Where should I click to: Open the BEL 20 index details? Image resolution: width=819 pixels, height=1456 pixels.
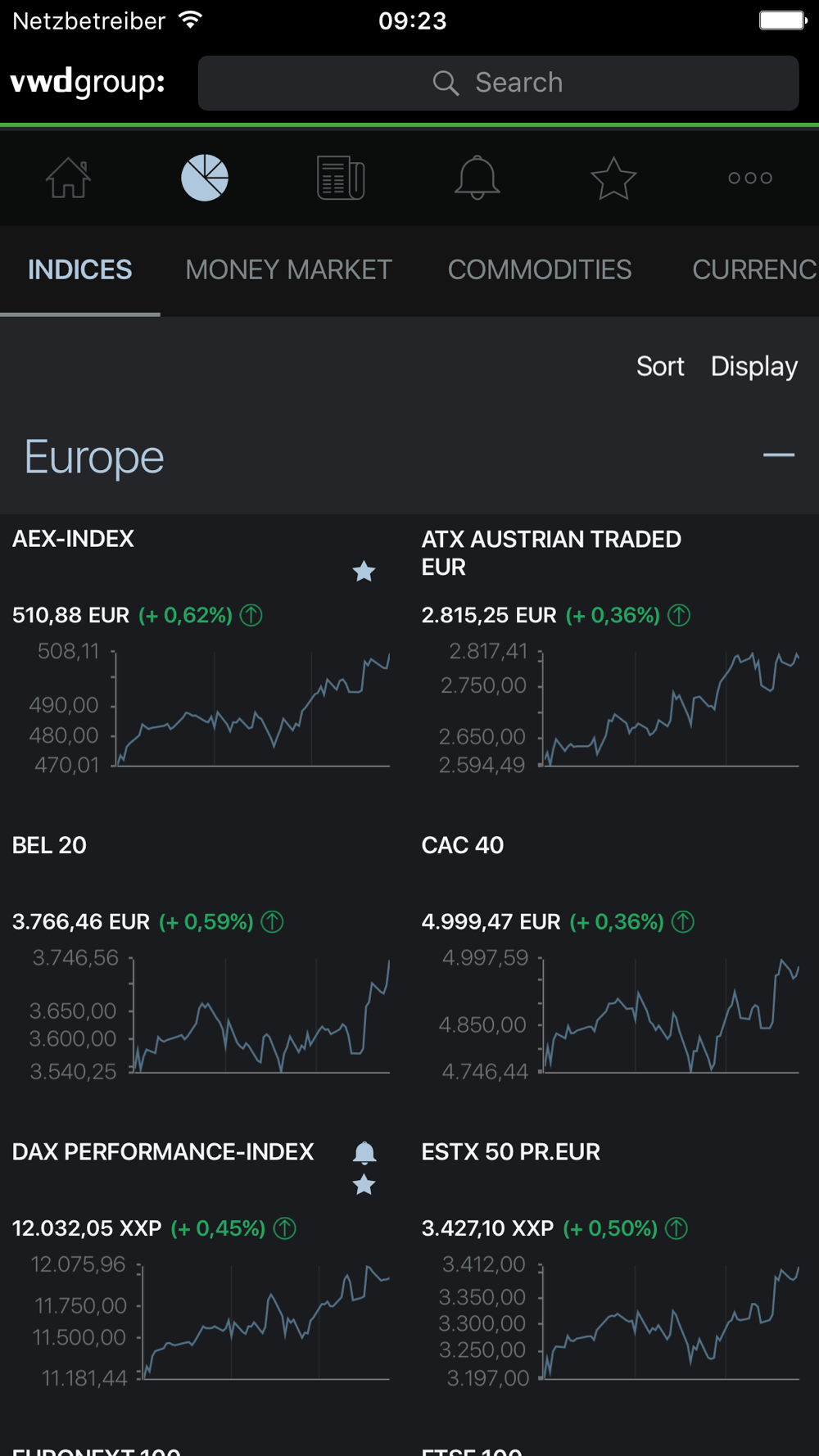[x=49, y=845]
